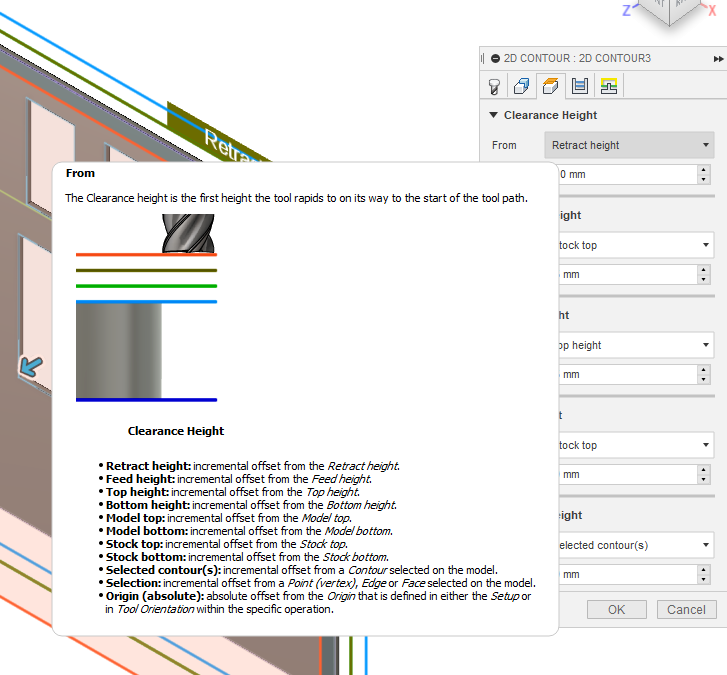The image size is (727, 675).
Task: Increase the Clearance Height offset value
Action: (x=704, y=170)
